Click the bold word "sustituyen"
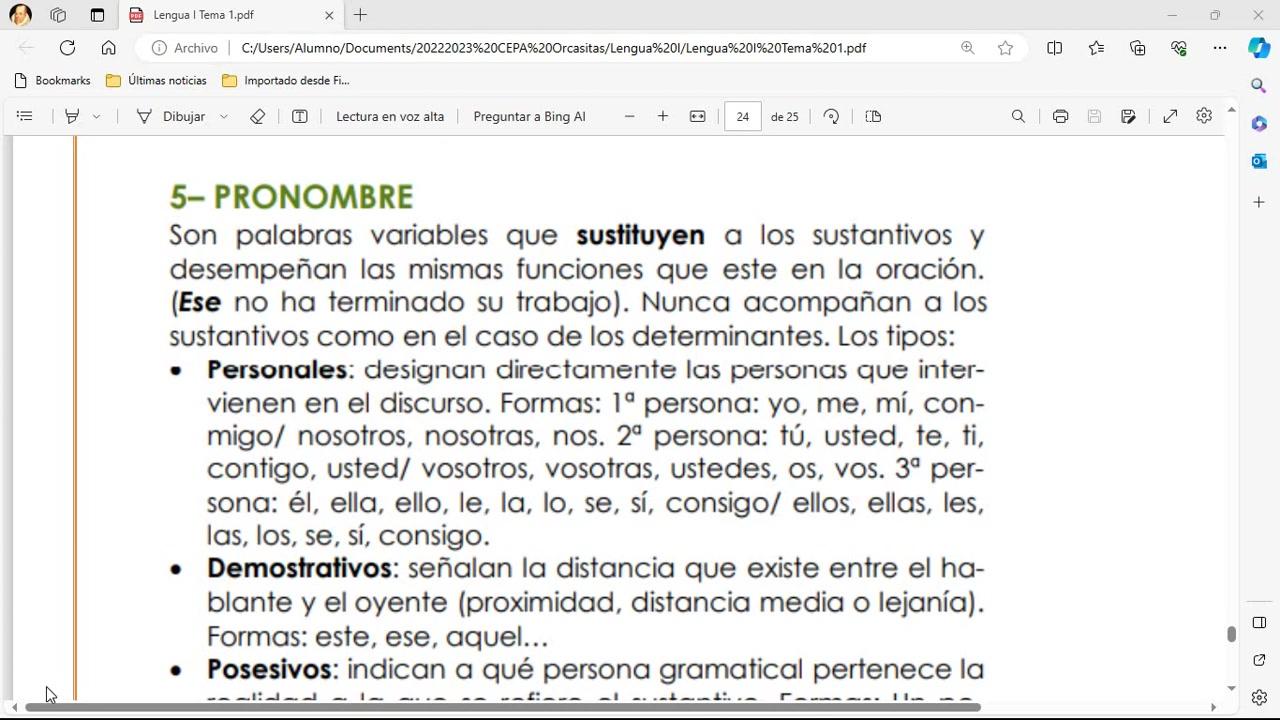 click(x=640, y=236)
